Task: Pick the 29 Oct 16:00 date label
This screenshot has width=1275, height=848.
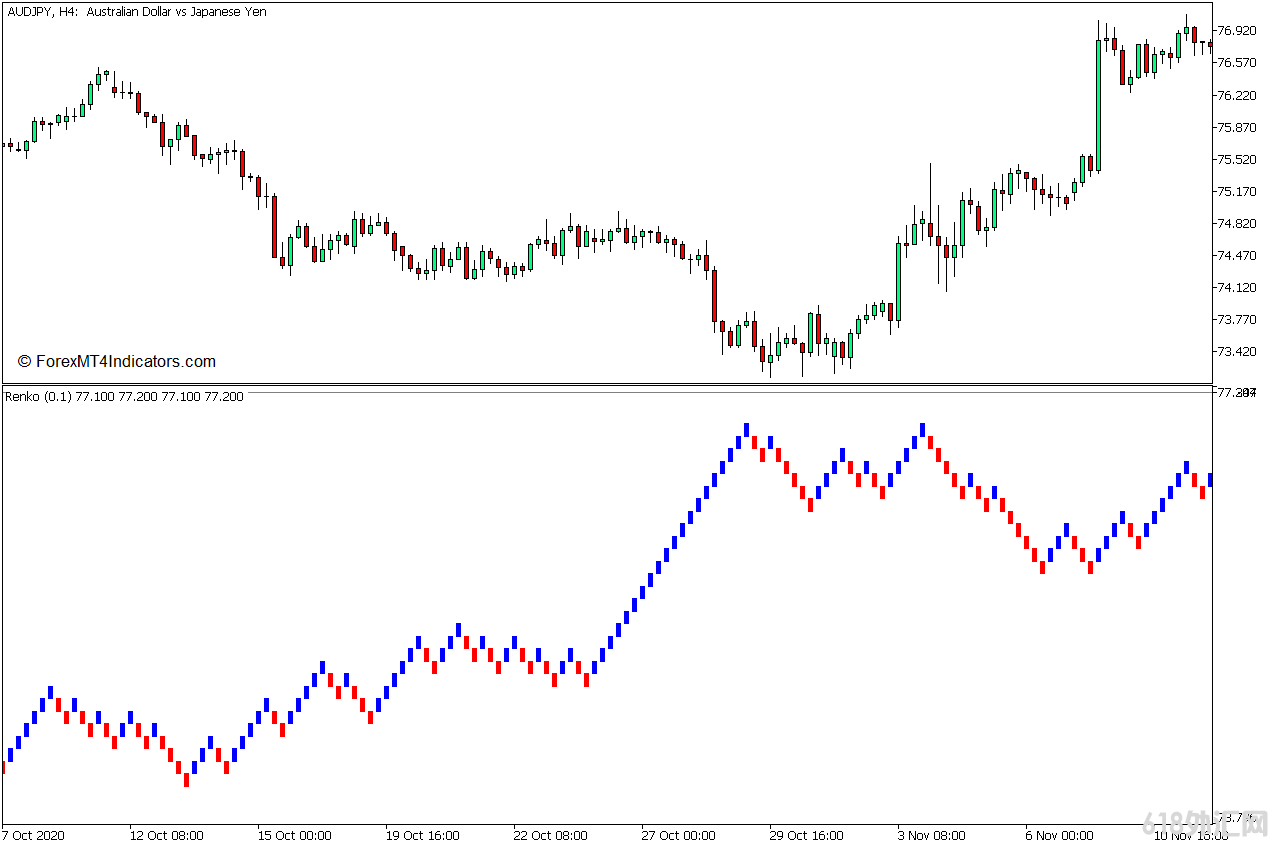Action: tap(806, 835)
